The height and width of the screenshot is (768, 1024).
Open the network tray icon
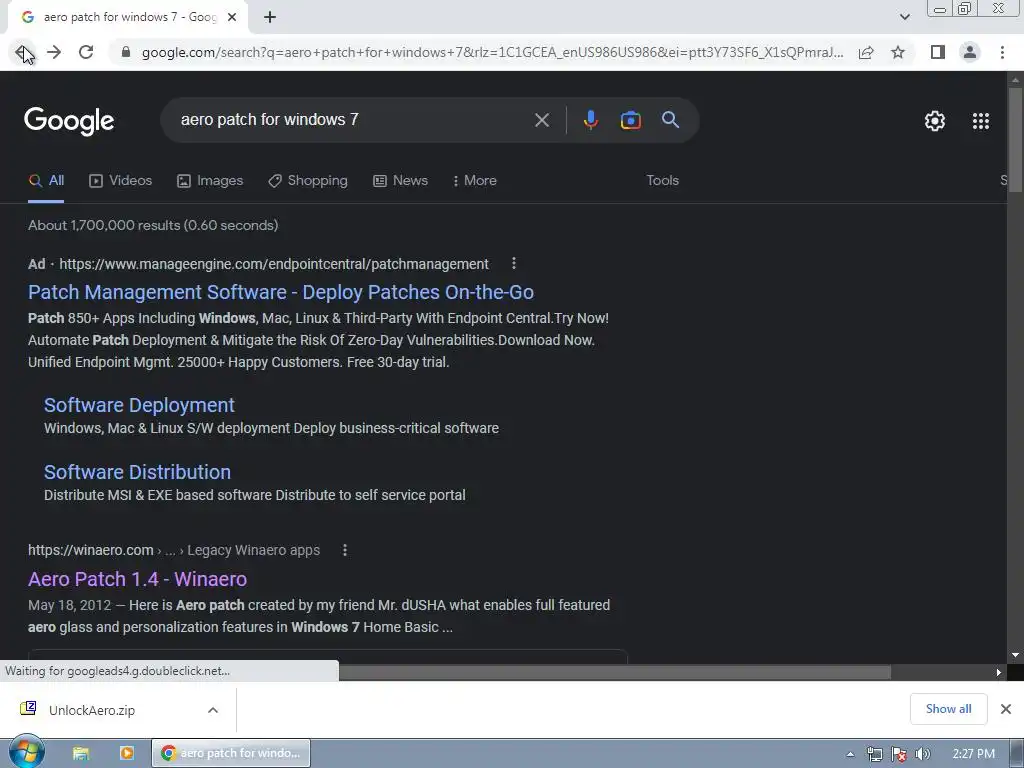(874, 754)
